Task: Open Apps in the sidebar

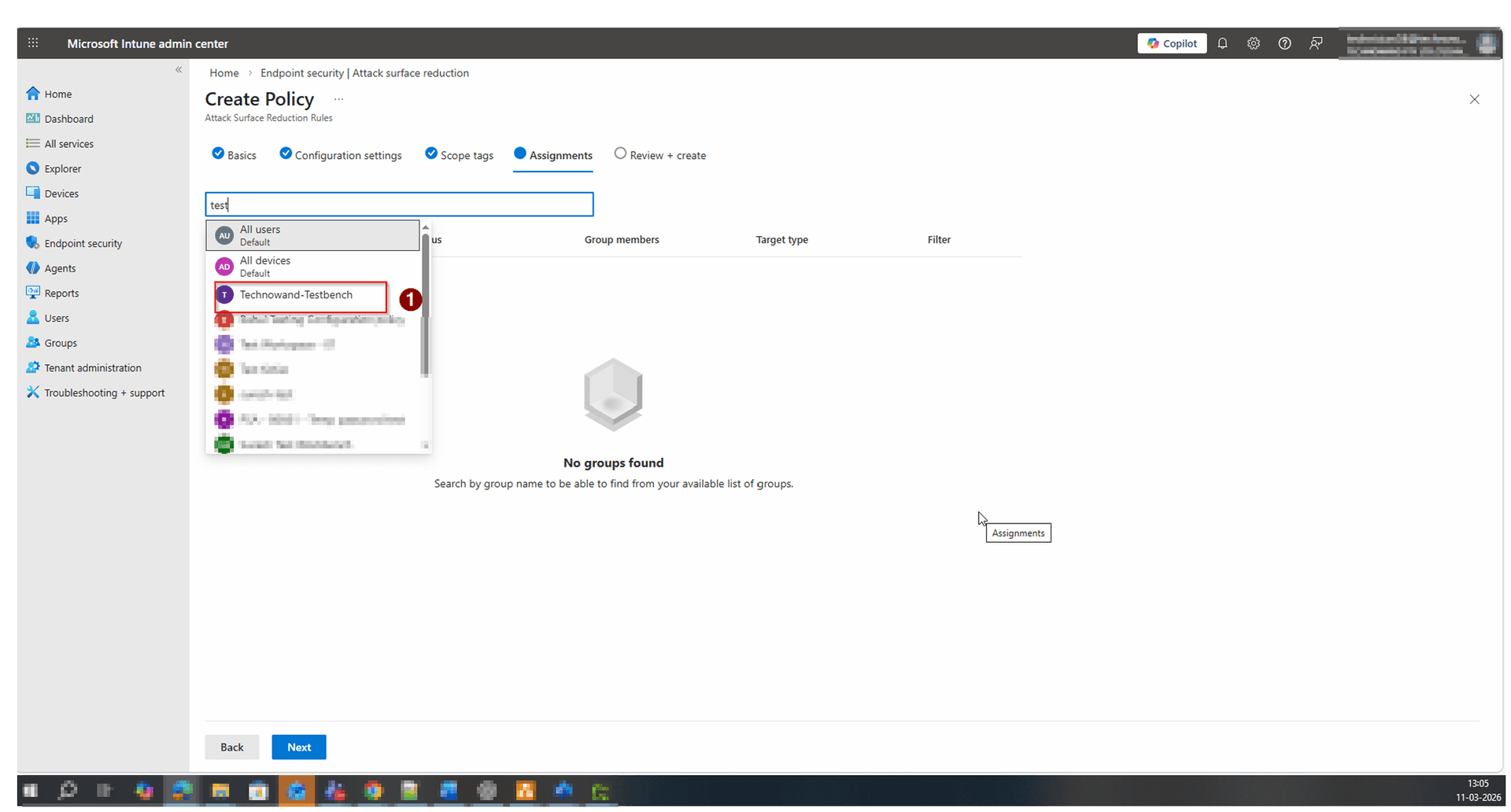Action: (x=47, y=219)
